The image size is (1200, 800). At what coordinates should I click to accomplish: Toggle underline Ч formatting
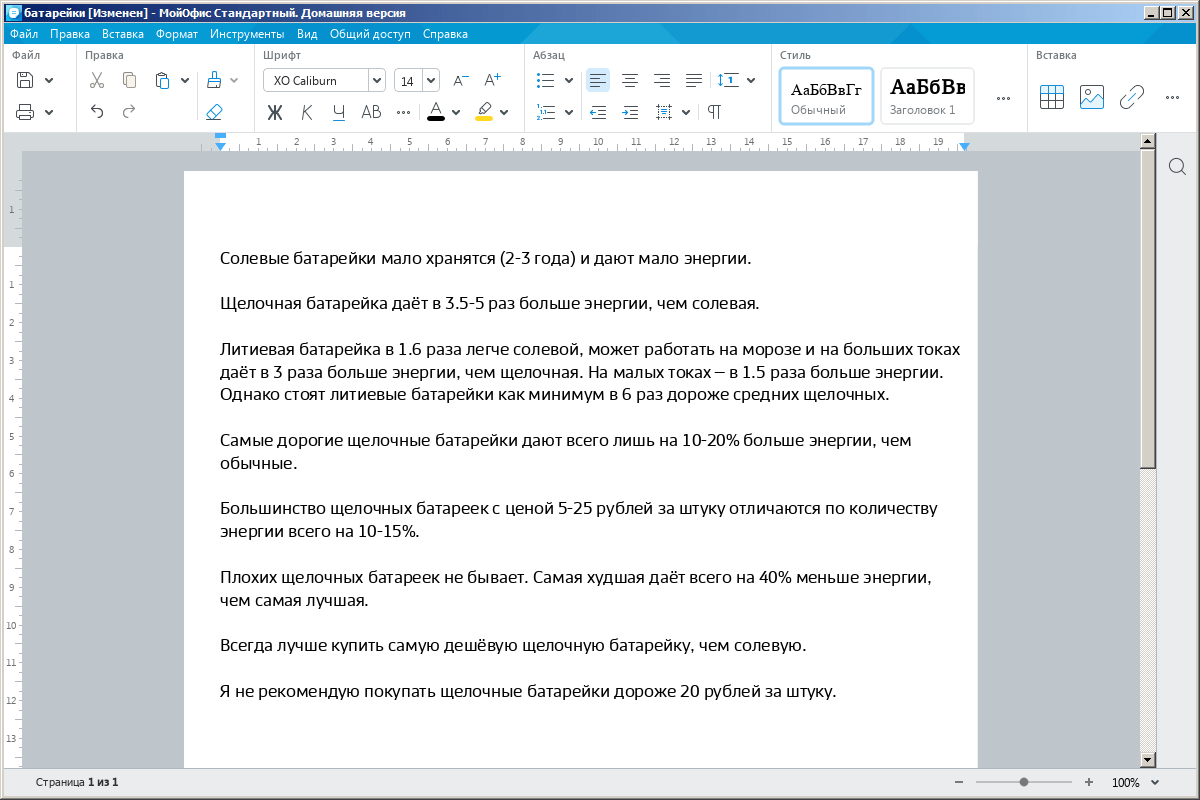(339, 112)
